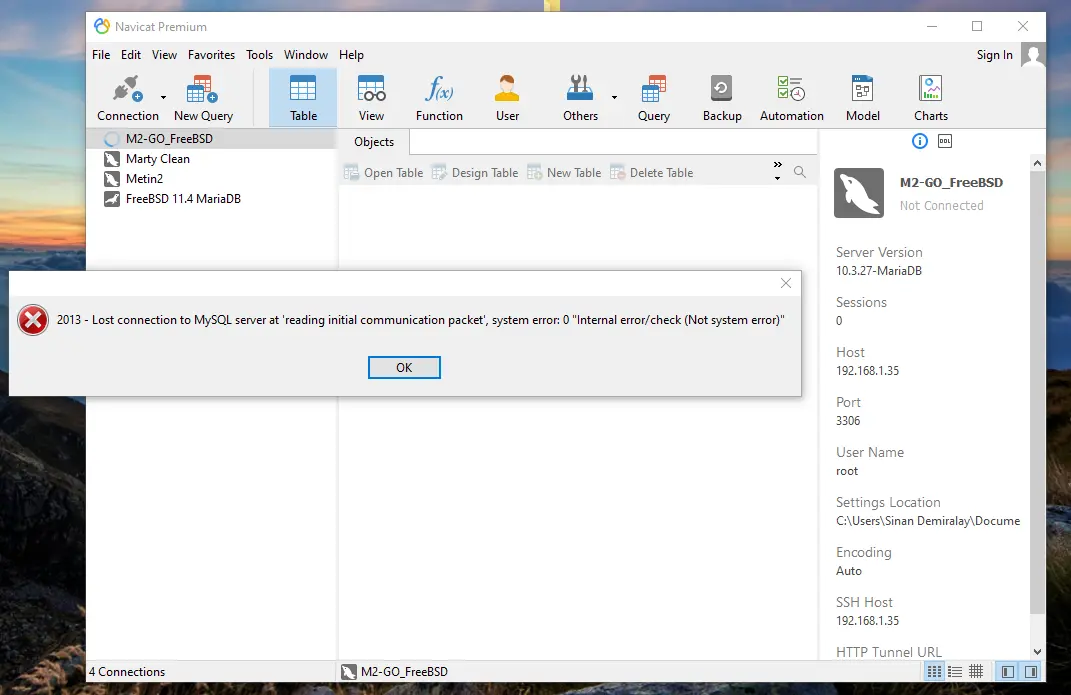Open the Window menu

pyautogui.click(x=305, y=55)
